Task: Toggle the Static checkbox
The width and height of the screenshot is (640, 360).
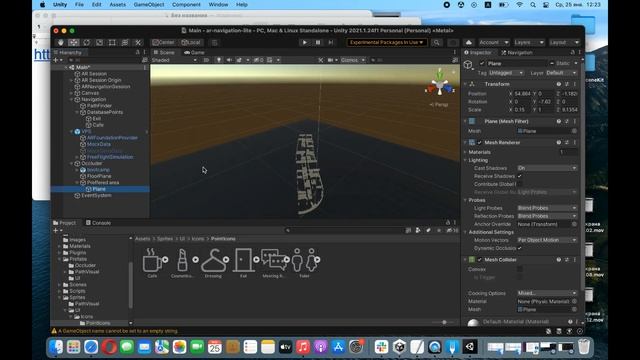Action: [x=552, y=64]
